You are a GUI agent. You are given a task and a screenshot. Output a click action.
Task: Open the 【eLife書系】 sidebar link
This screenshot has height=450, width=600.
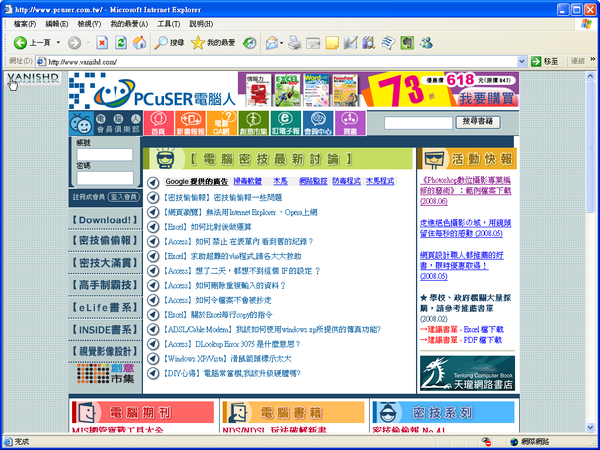tap(105, 307)
